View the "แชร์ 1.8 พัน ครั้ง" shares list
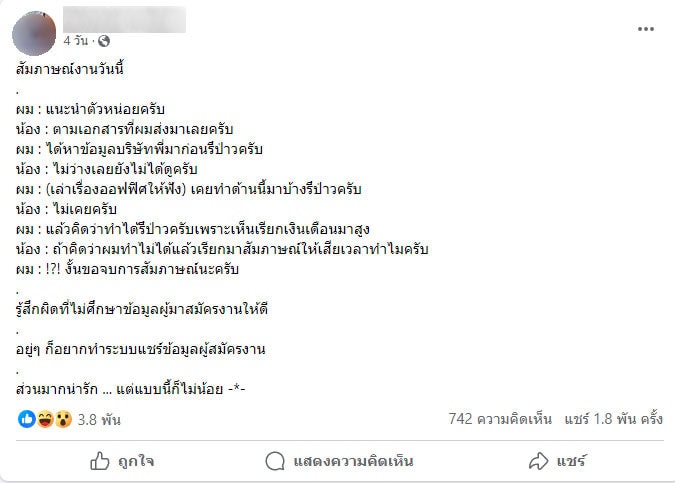 click(x=613, y=420)
